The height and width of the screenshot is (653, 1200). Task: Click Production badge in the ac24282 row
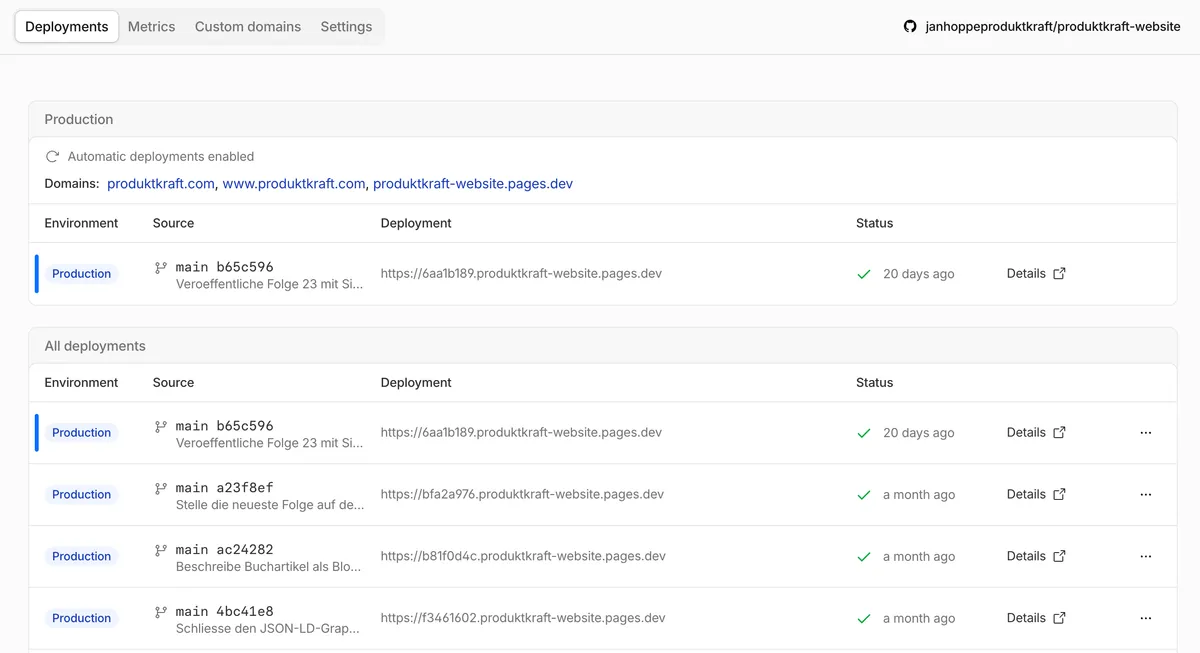click(81, 557)
